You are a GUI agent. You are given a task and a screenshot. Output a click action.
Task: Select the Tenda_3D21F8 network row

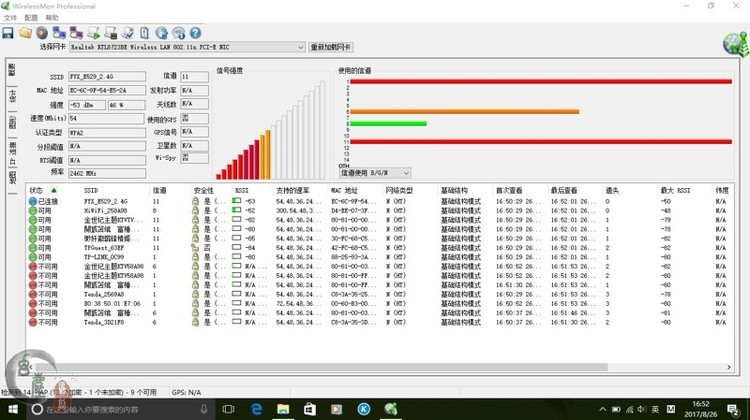[x=378, y=322]
